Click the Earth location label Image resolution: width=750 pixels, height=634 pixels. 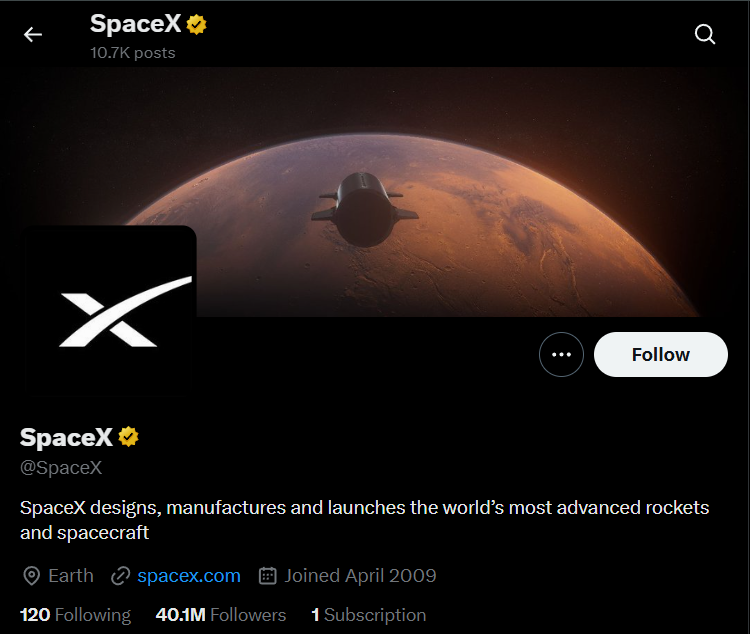pos(71,575)
